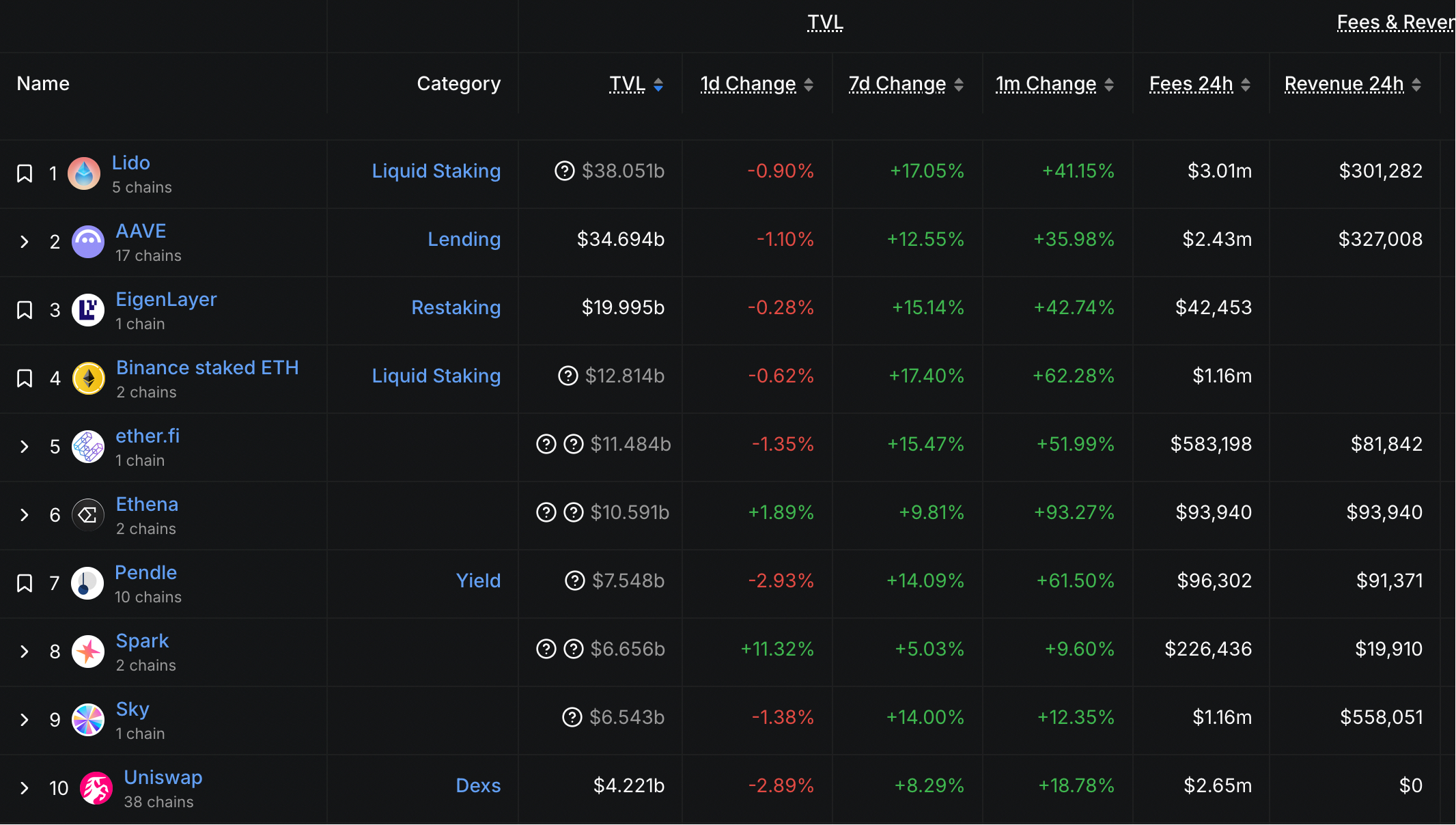Open the AAVE protocol page
The height and width of the screenshot is (825, 1456).
(141, 231)
